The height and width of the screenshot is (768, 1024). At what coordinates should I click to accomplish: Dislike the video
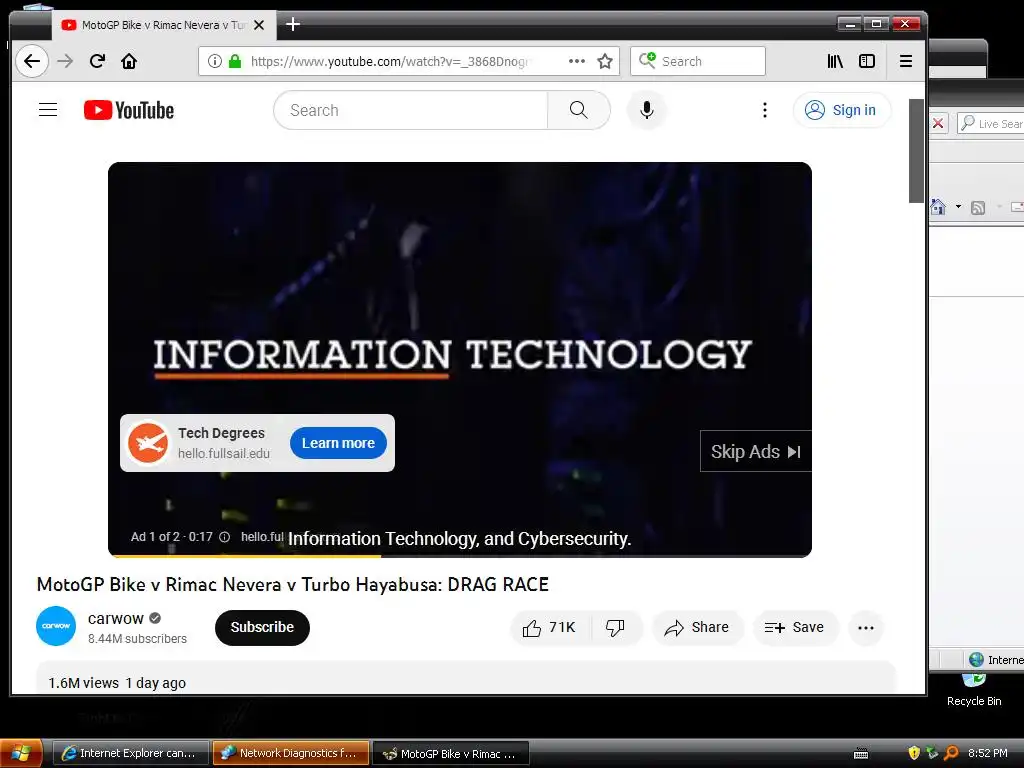[x=615, y=628]
